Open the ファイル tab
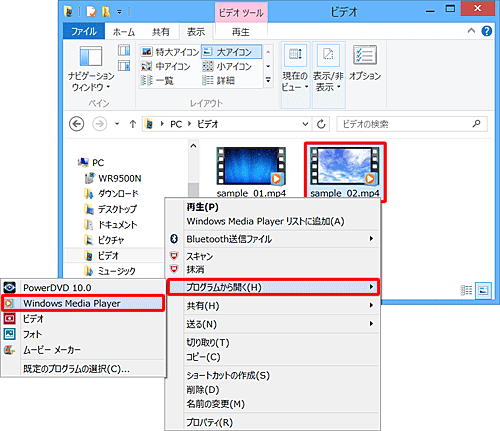Screen dimensions: 500x431 84,31
